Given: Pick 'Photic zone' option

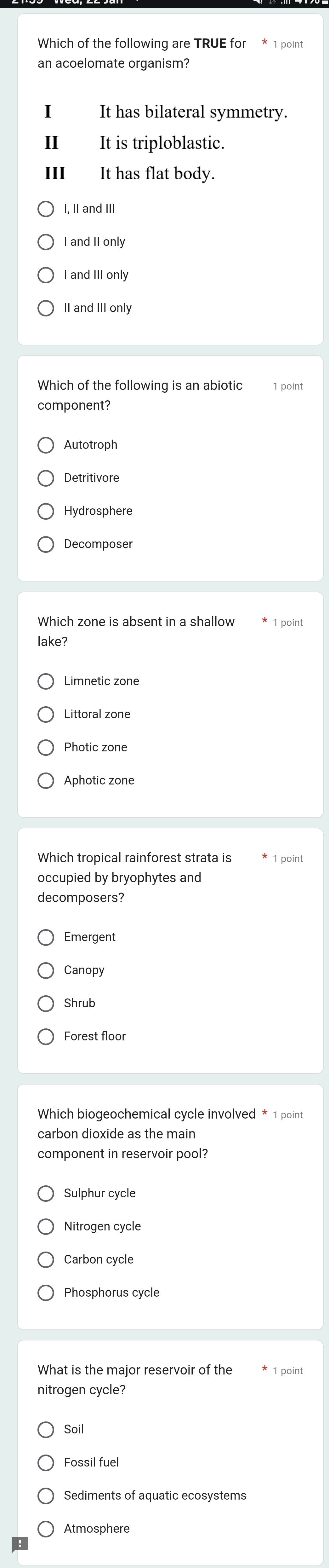Looking at the screenshot, I should coord(46,748).
